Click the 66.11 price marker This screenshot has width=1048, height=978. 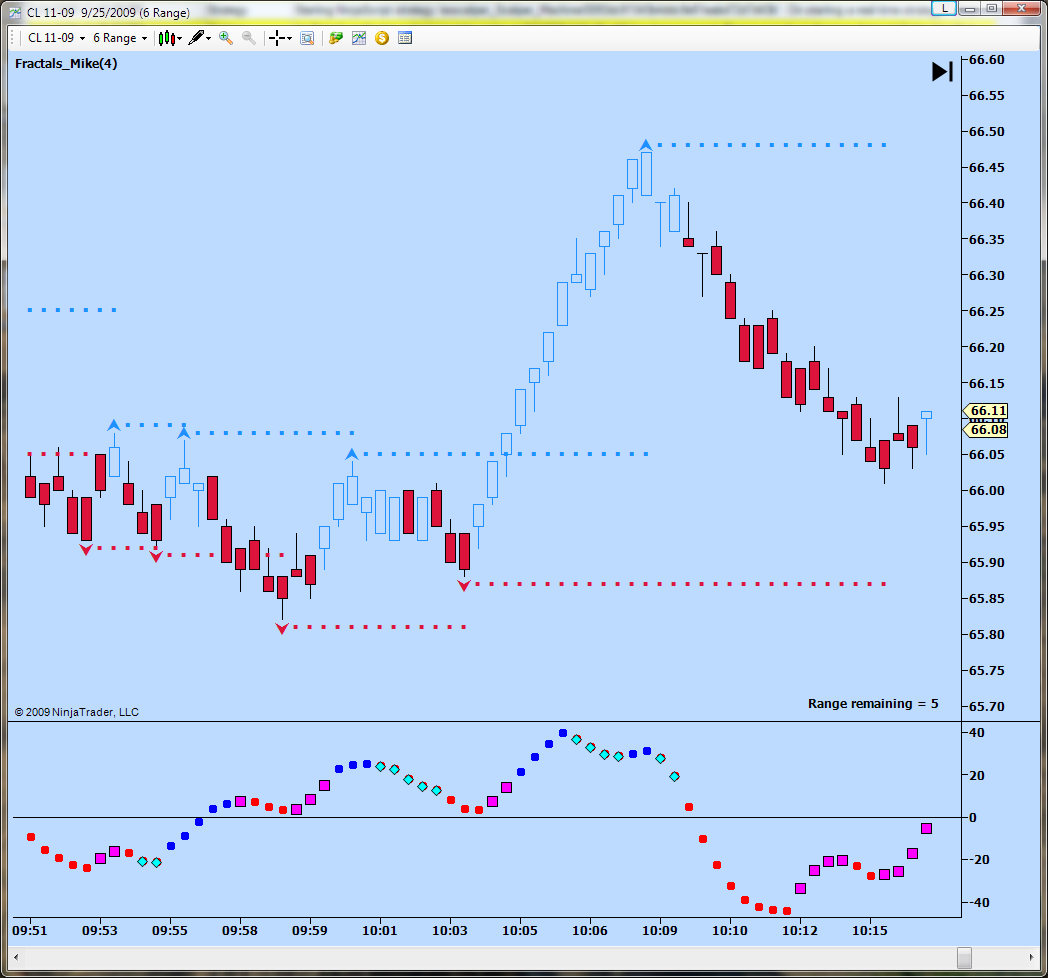[986, 410]
